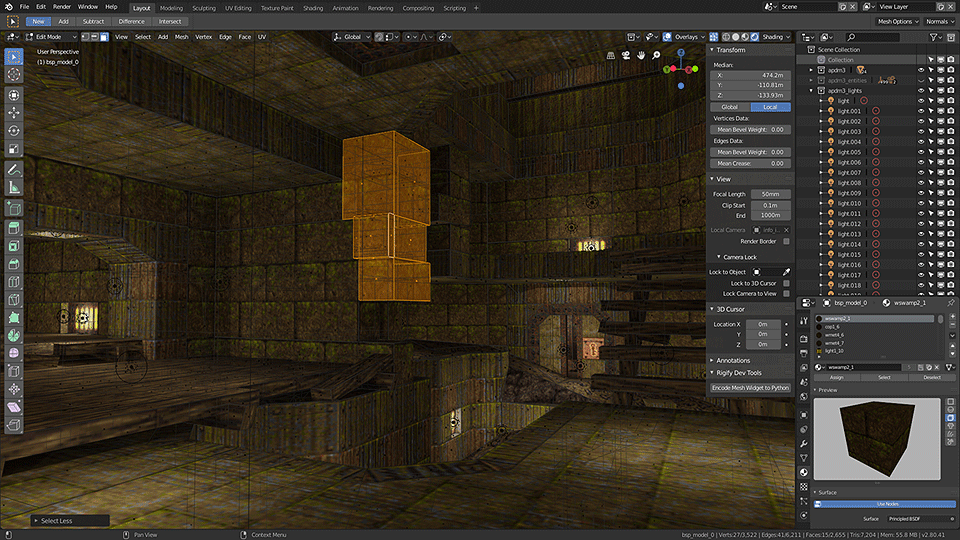Hide light.005 using its eye icon
This screenshot has height=540, width=960.
click(921, 152)
